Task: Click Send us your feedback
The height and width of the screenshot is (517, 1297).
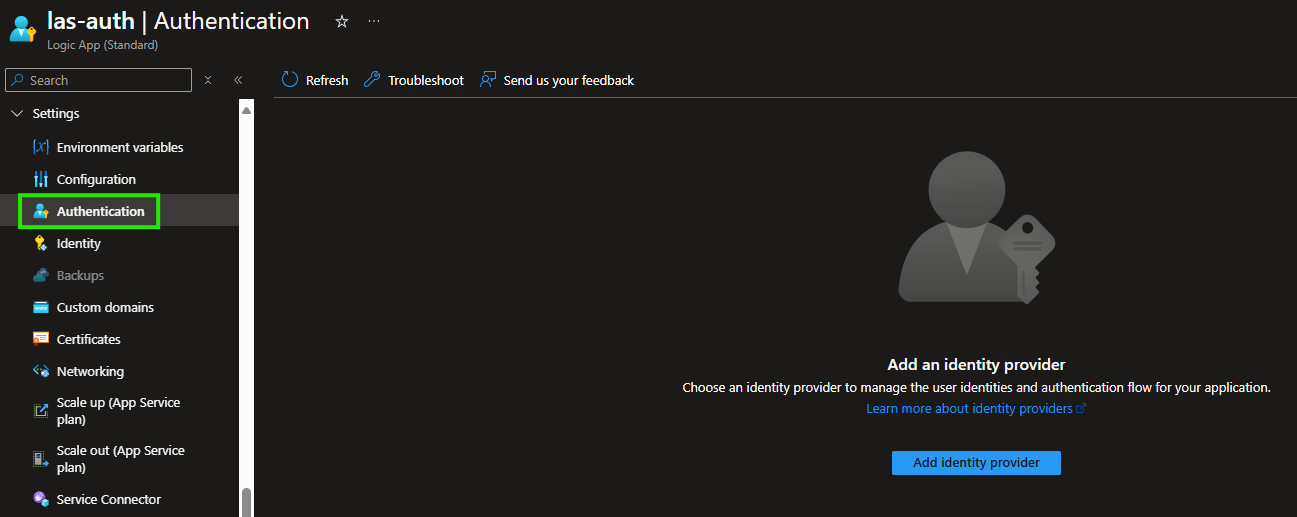Action: tap(557, 80)
